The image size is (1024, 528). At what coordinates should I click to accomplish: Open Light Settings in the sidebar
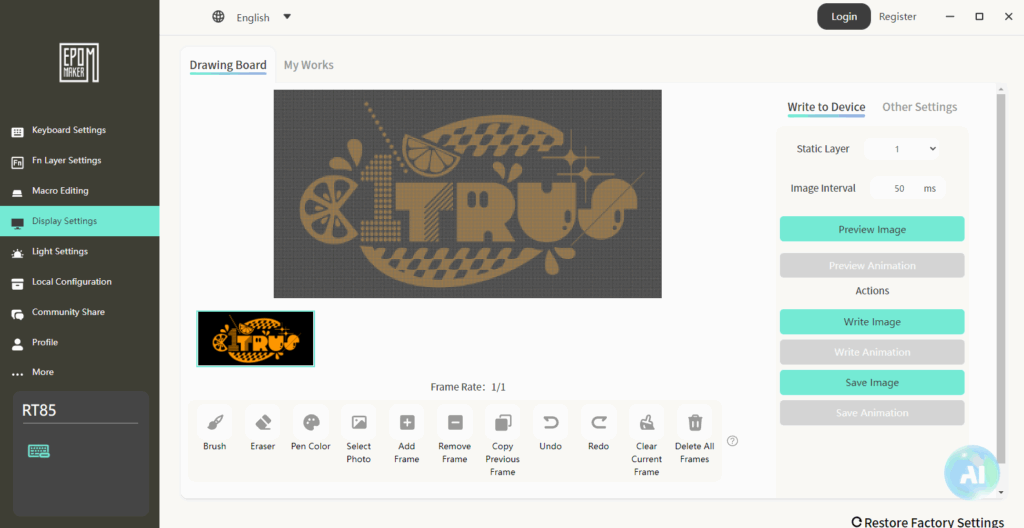[60, 252]
